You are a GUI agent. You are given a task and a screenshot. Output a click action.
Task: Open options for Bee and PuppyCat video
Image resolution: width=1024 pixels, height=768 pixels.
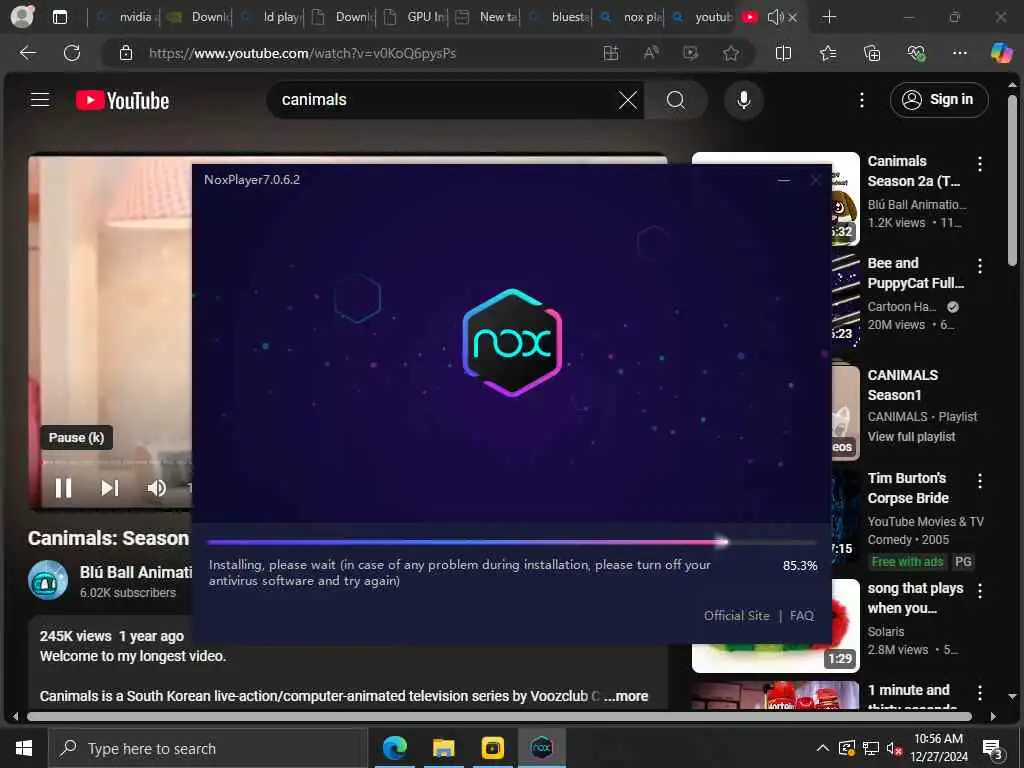click(979, 266)
